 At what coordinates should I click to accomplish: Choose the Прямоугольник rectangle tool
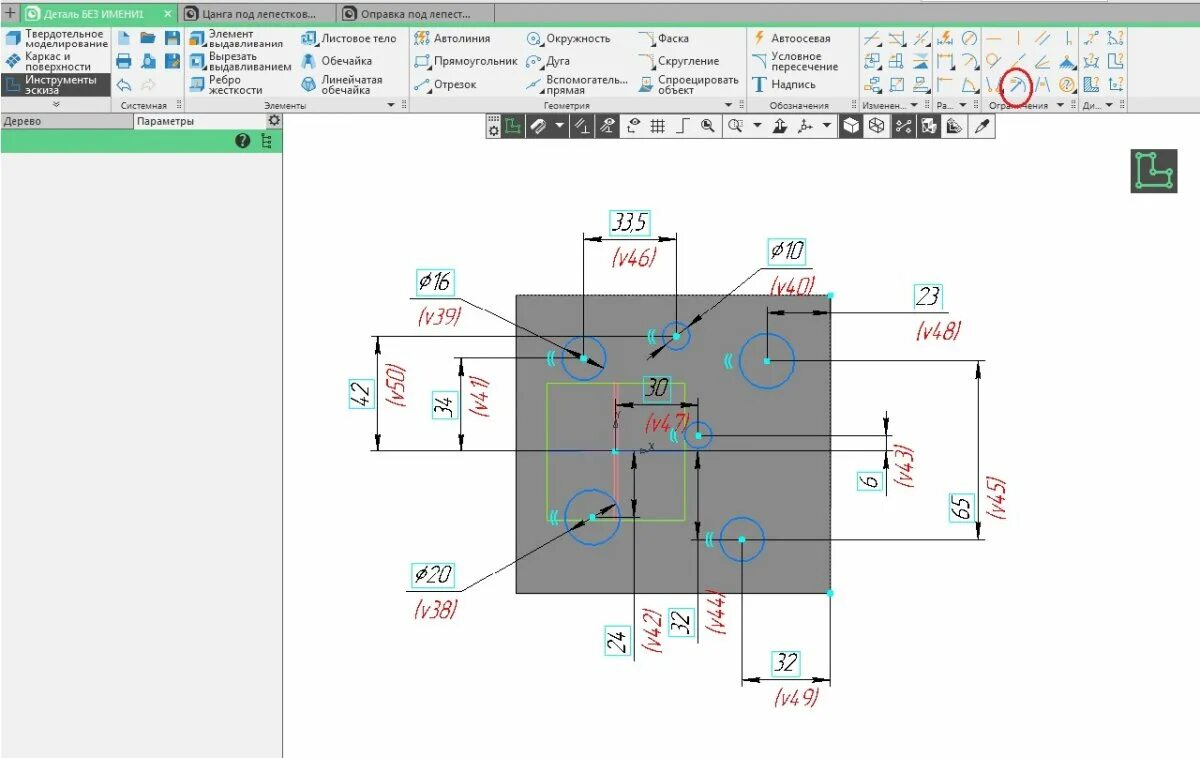point(466,61)
